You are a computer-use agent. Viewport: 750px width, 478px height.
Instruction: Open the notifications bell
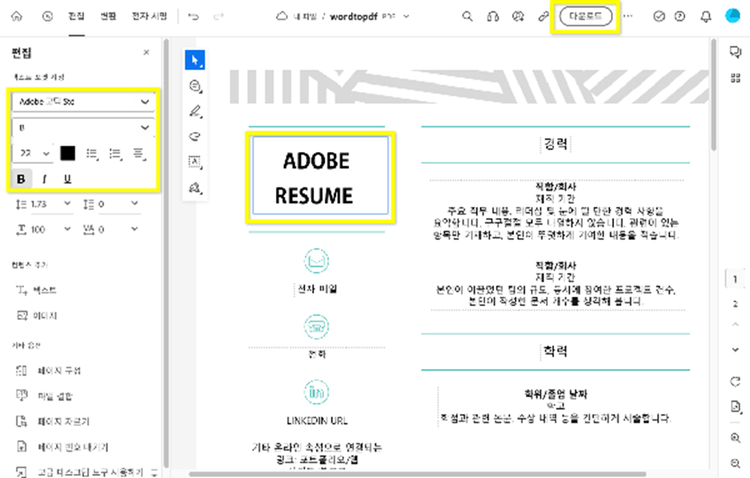pyautogui.click(x=706, y=16)
